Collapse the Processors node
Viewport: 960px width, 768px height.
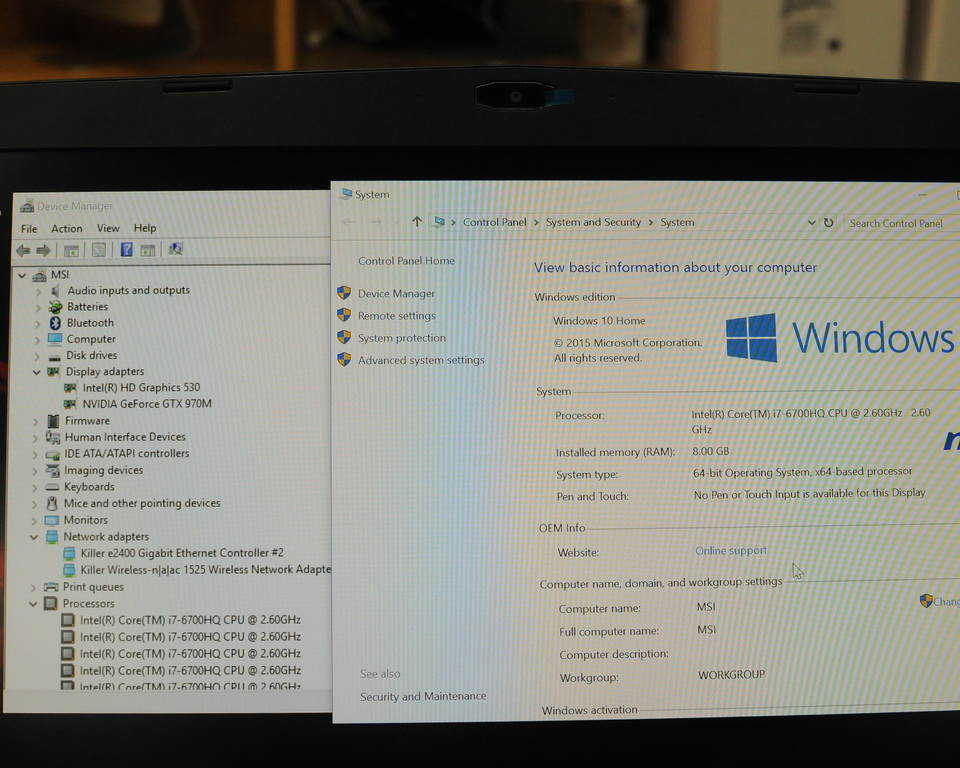[33, 604]
